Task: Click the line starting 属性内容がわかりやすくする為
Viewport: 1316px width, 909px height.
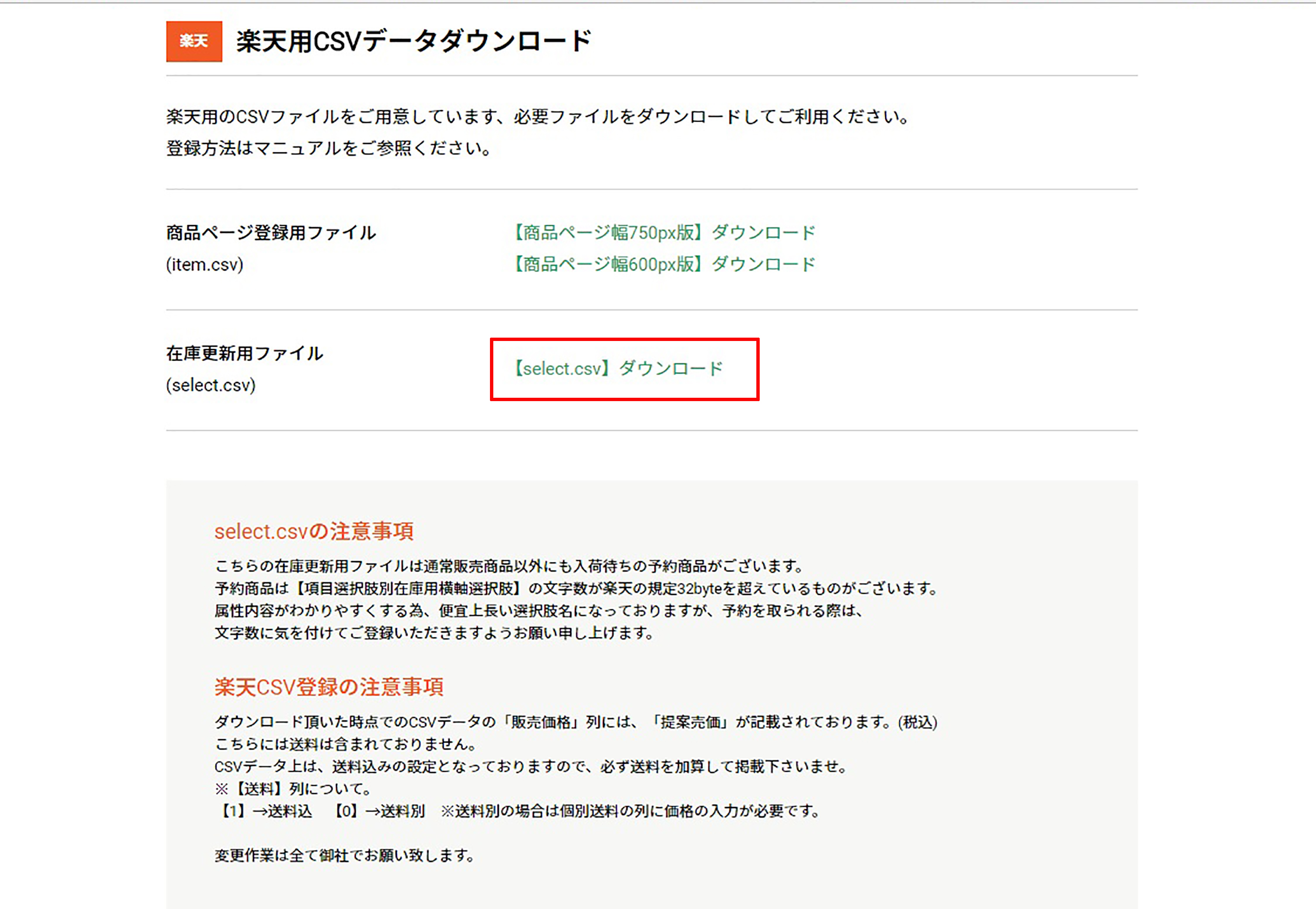Action: point(539,610)
